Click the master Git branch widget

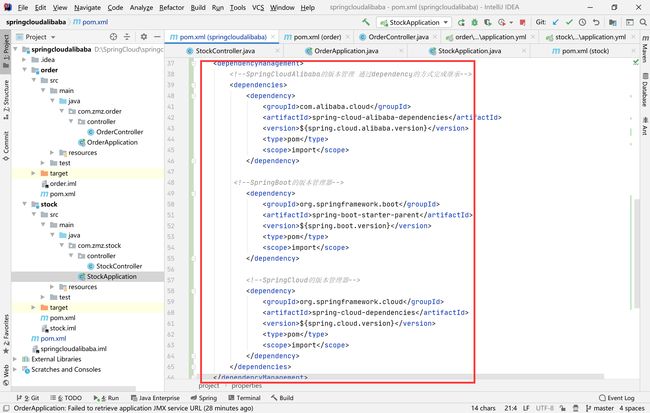click(x=600, y=408)
